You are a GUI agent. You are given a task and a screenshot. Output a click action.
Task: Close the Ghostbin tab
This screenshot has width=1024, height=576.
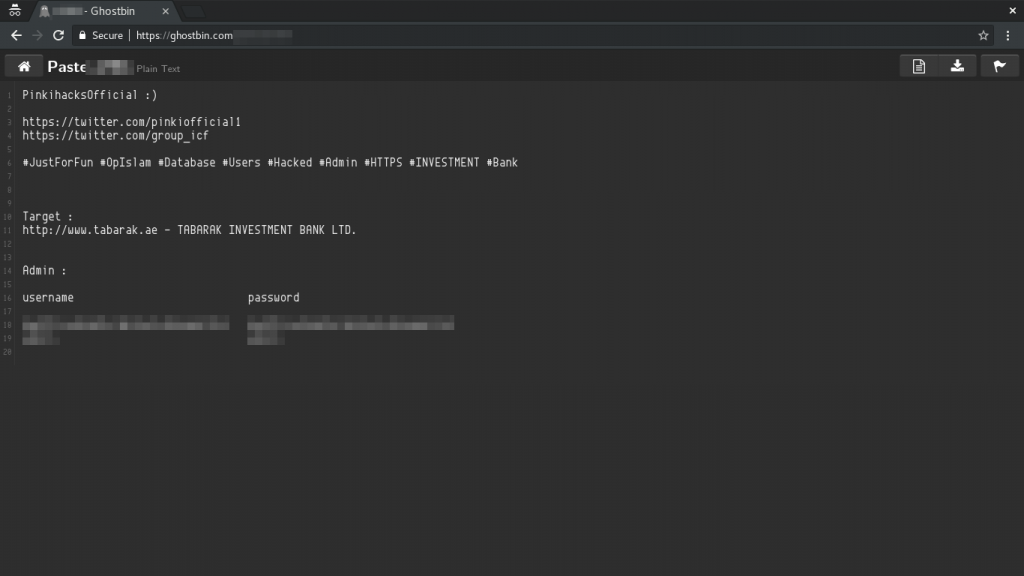click(x=165, y=11)
